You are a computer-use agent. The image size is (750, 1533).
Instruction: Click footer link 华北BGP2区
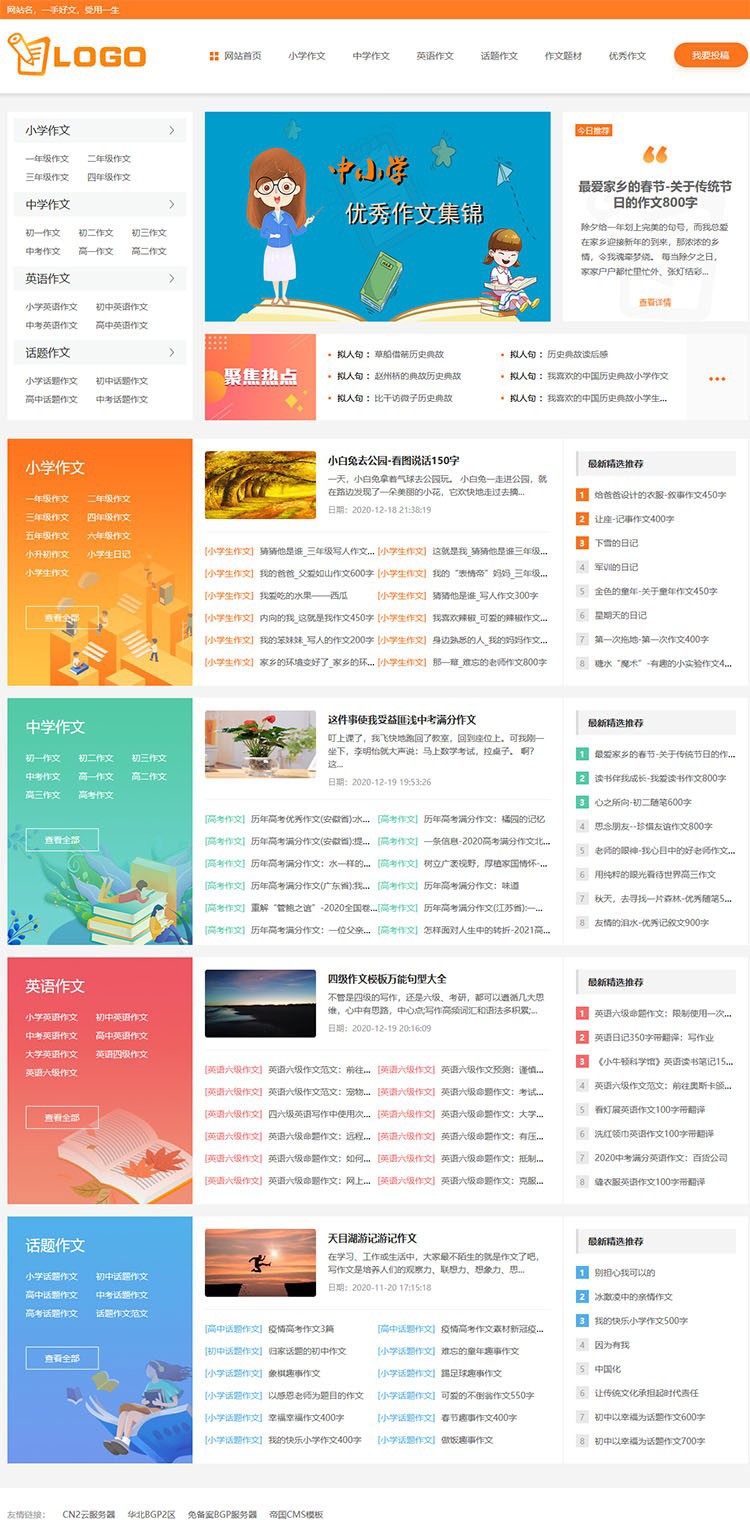click(x=151, y=1514)
